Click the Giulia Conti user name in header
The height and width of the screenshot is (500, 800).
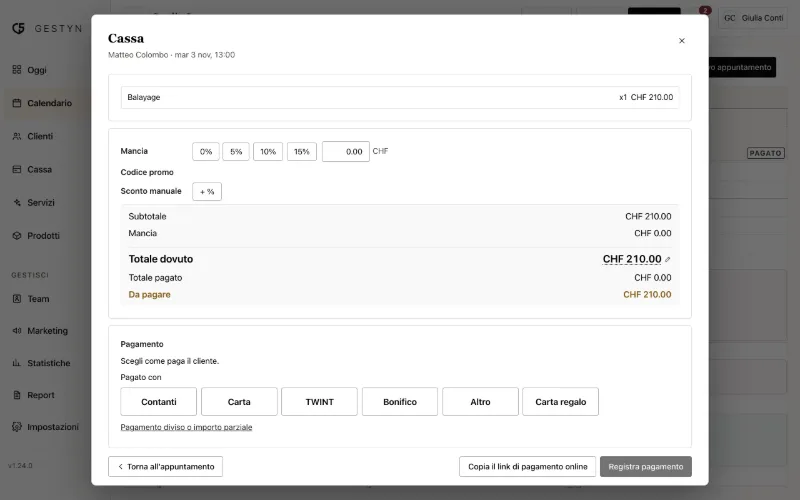click(x=762, y=18)
